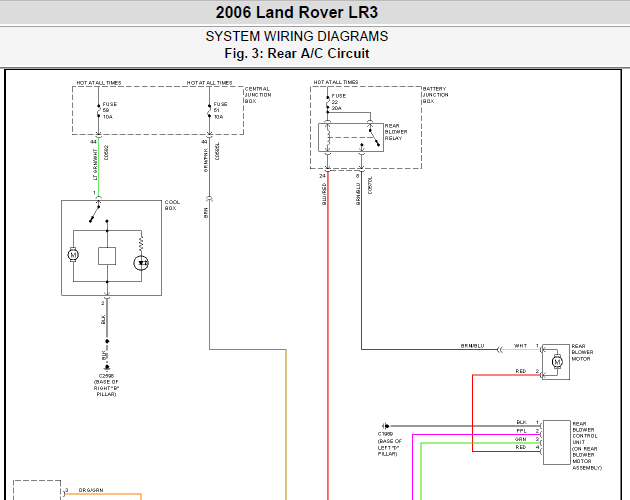This screenshot has width=630, height=500.
Task: Click the "REAR BLOWER RELAY" label
Action: (396, 132)
